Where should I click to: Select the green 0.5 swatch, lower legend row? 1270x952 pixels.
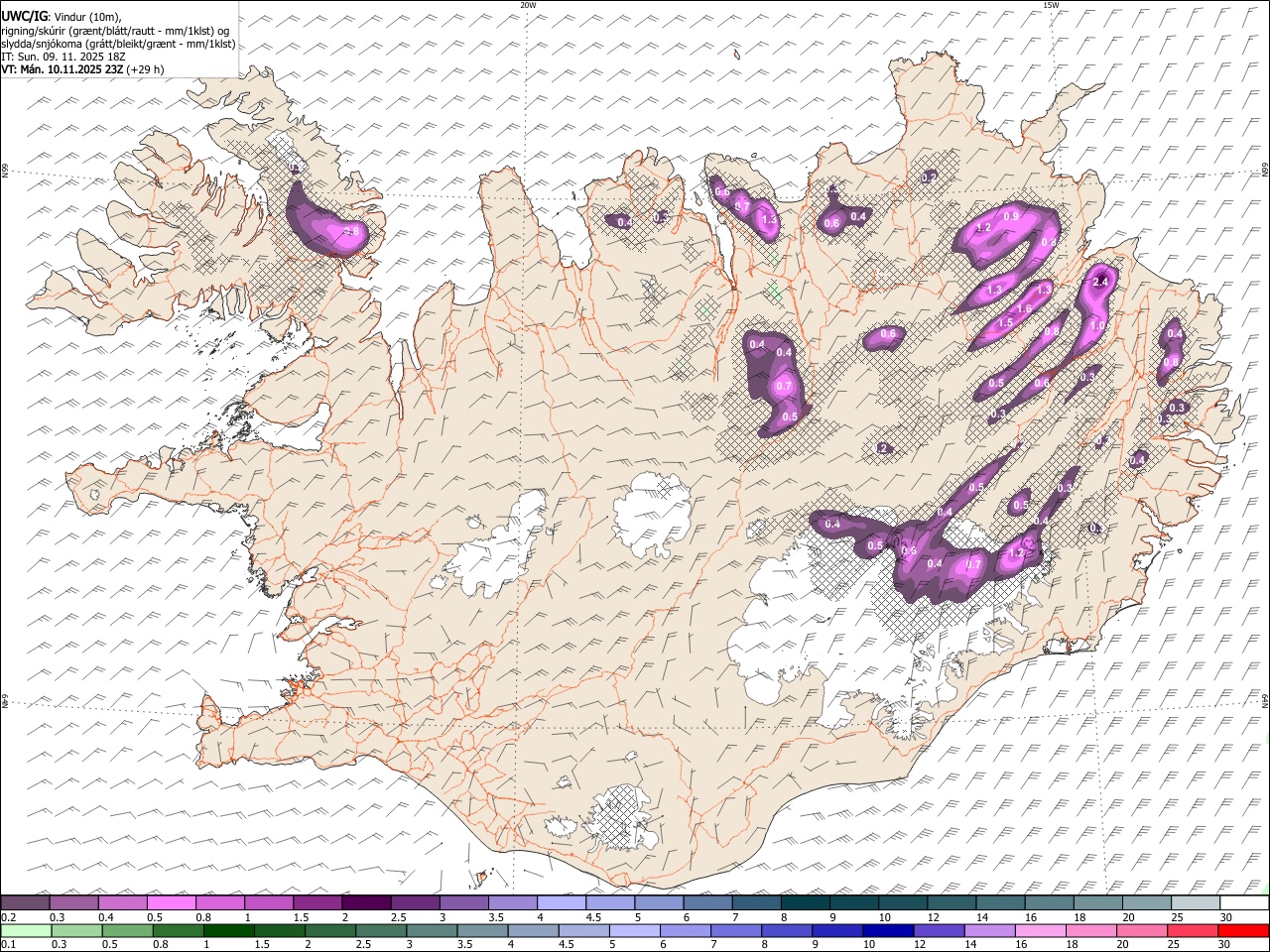pyautogui.click(x=127, y=931)
